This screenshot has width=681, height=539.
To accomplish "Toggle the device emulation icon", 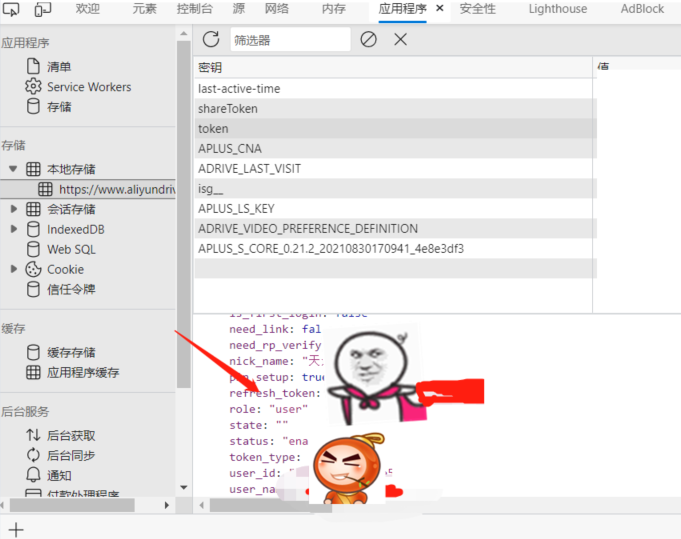I will pyautogui.click(x=42, y=9).
